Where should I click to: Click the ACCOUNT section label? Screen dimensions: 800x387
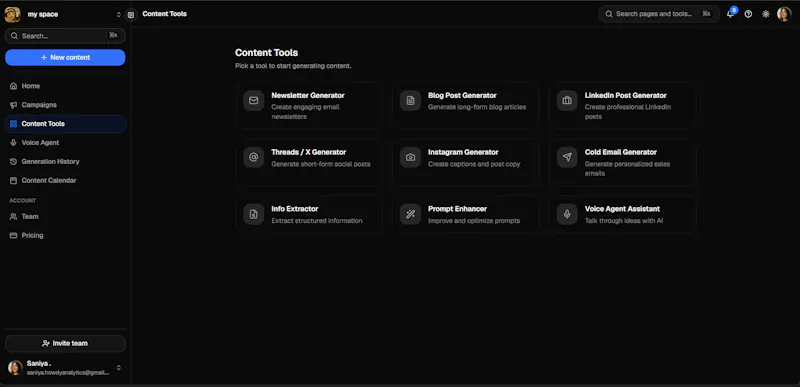tap(22, 201)
